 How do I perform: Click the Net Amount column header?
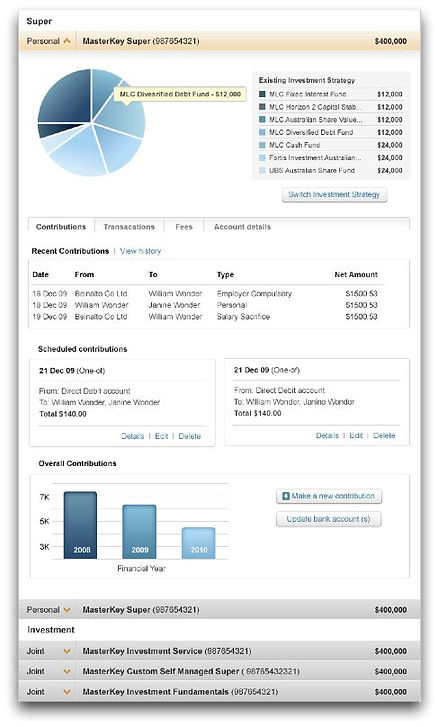click(x=356, y=274)
